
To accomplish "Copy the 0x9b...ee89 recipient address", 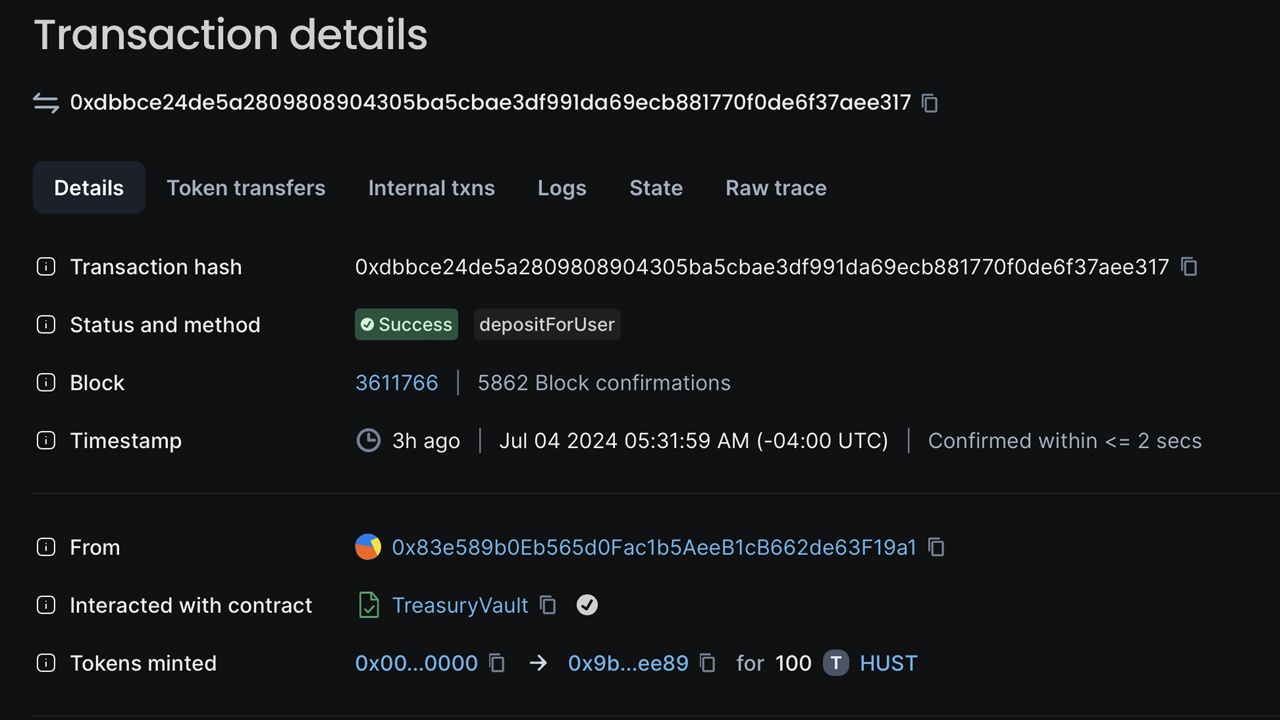I will click(x=707, y=663).
